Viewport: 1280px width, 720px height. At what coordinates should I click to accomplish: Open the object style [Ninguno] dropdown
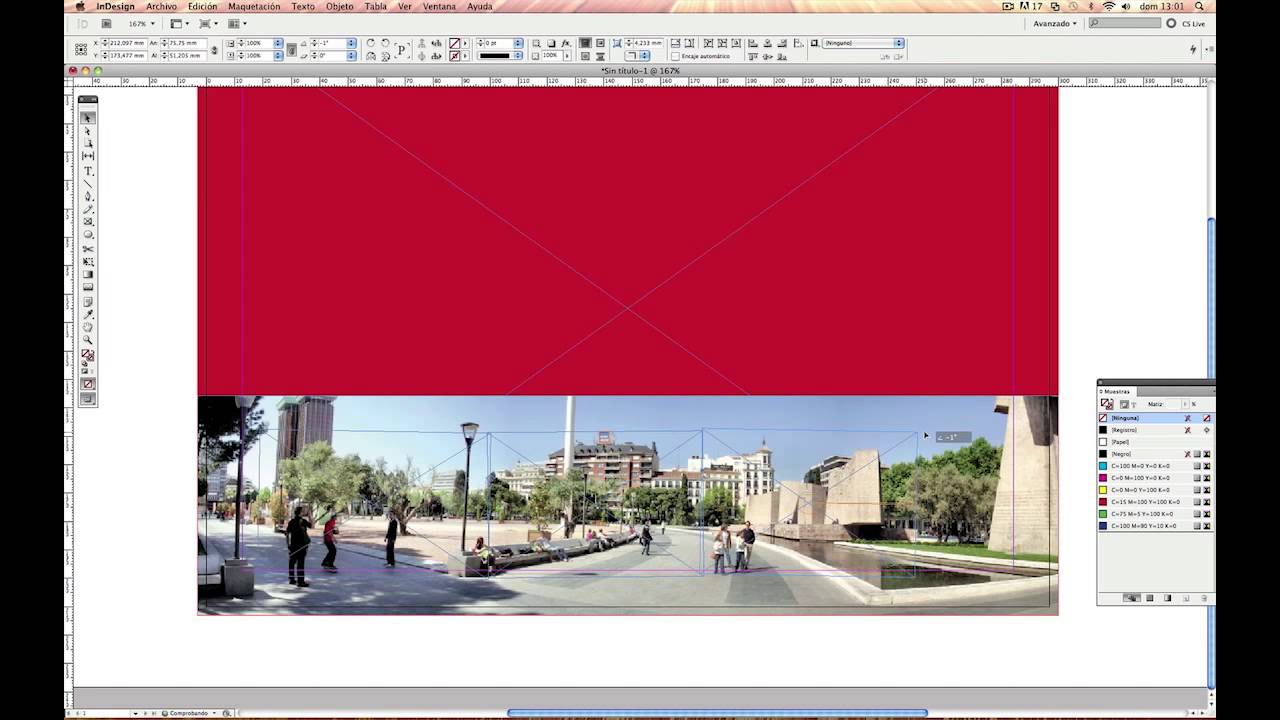coord(899,43)
